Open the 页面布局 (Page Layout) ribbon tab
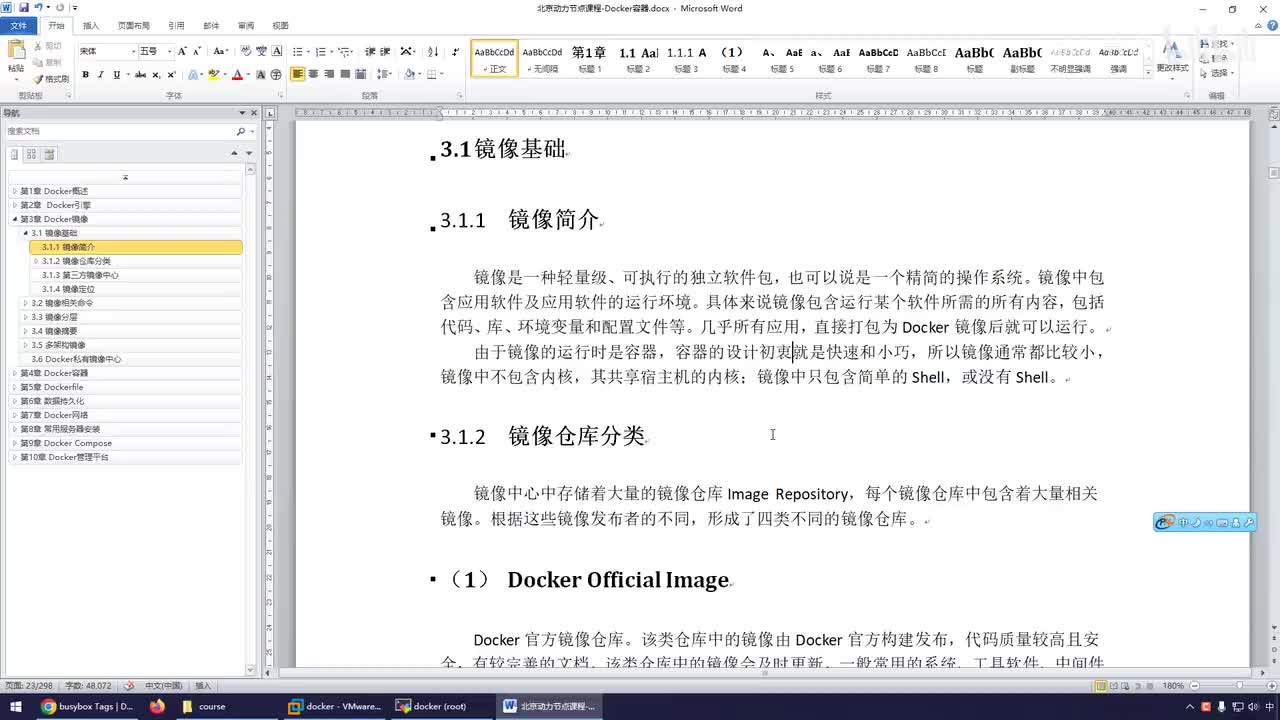Viewport: 1280px width, 720px height. [134, 26]
